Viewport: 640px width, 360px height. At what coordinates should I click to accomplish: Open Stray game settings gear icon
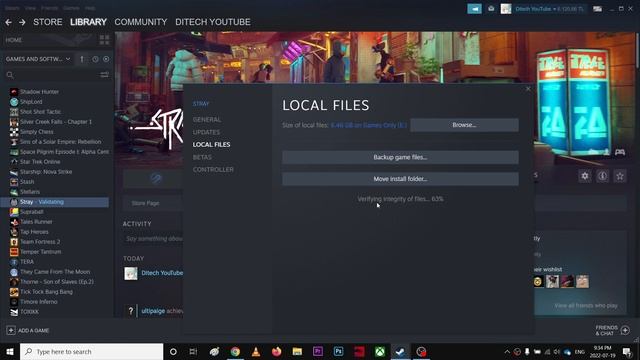(584, 176)
